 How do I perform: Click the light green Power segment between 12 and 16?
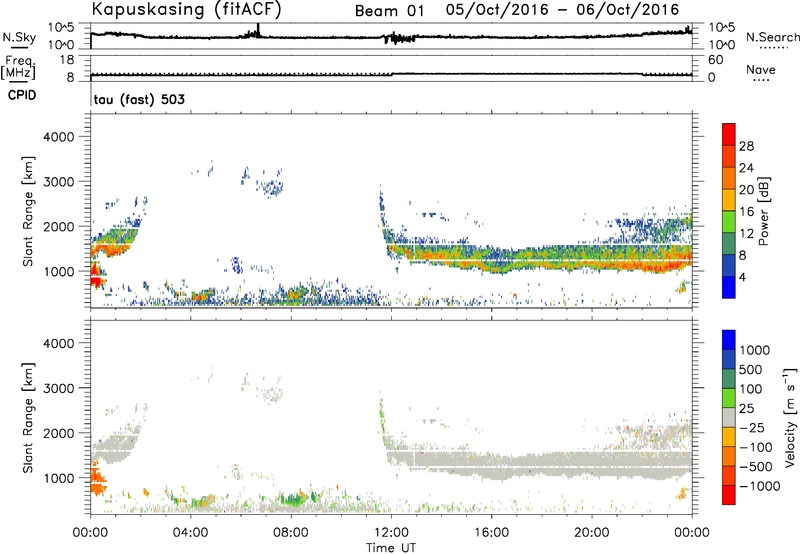pyautogui.click(x=729, y=221)
